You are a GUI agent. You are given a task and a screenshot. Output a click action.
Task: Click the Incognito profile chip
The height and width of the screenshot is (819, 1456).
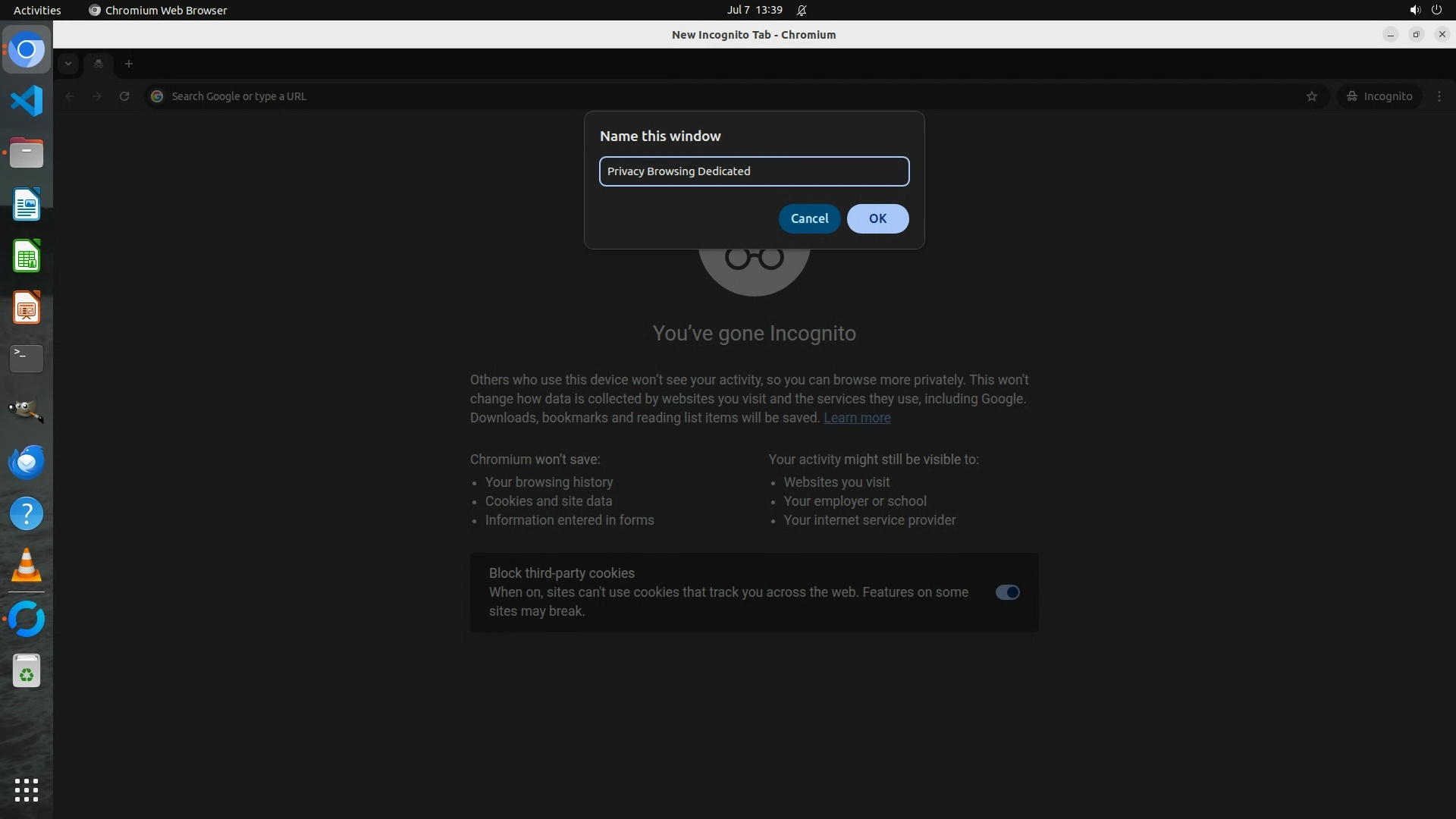point(1379,96)
